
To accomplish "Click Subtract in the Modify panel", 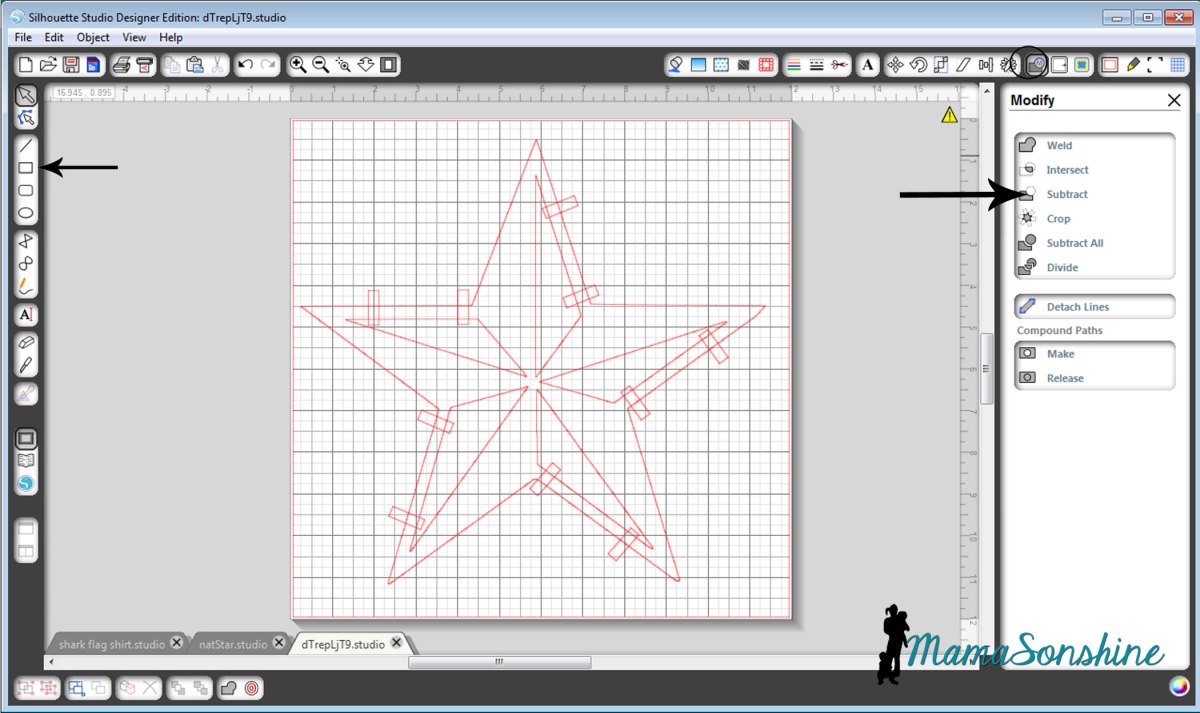I will click(x=1066, y=194).
